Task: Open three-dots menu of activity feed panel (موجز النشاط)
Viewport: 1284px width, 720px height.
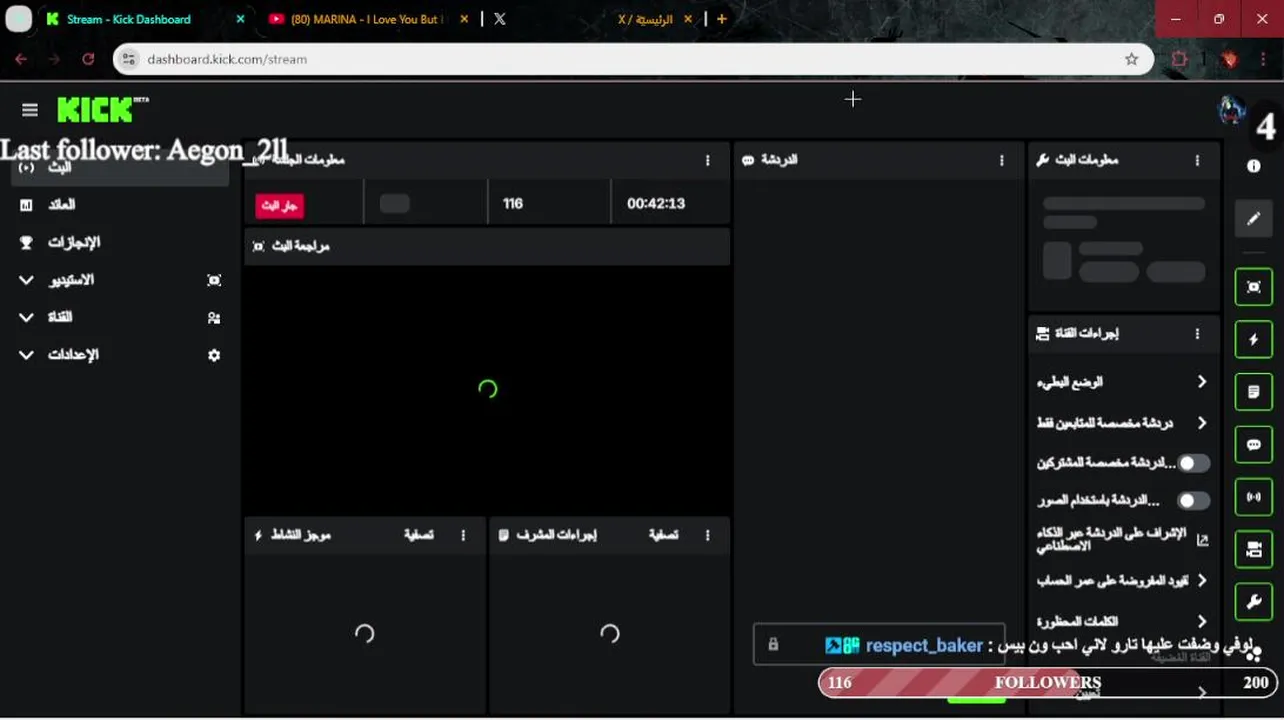Action: coord(463,535)
